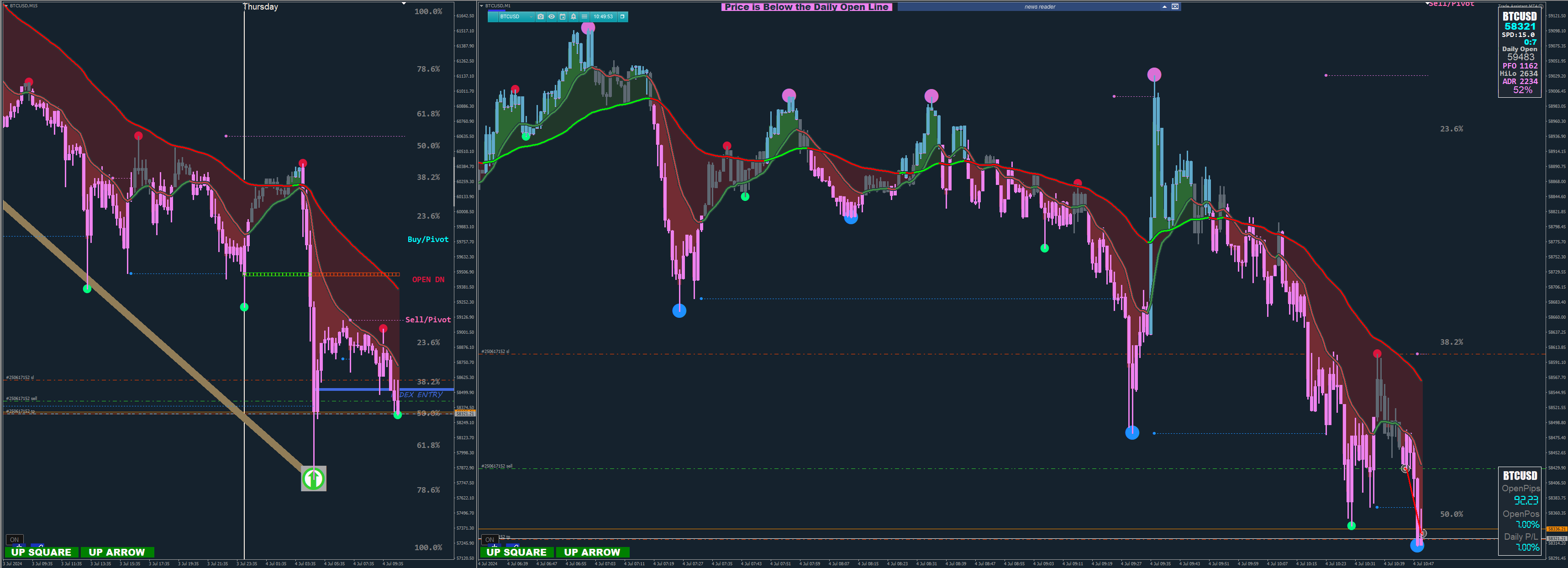Collapse the news reader panel arrow
Viewport: 1568px width, 568px height.
pos(1164,7)
